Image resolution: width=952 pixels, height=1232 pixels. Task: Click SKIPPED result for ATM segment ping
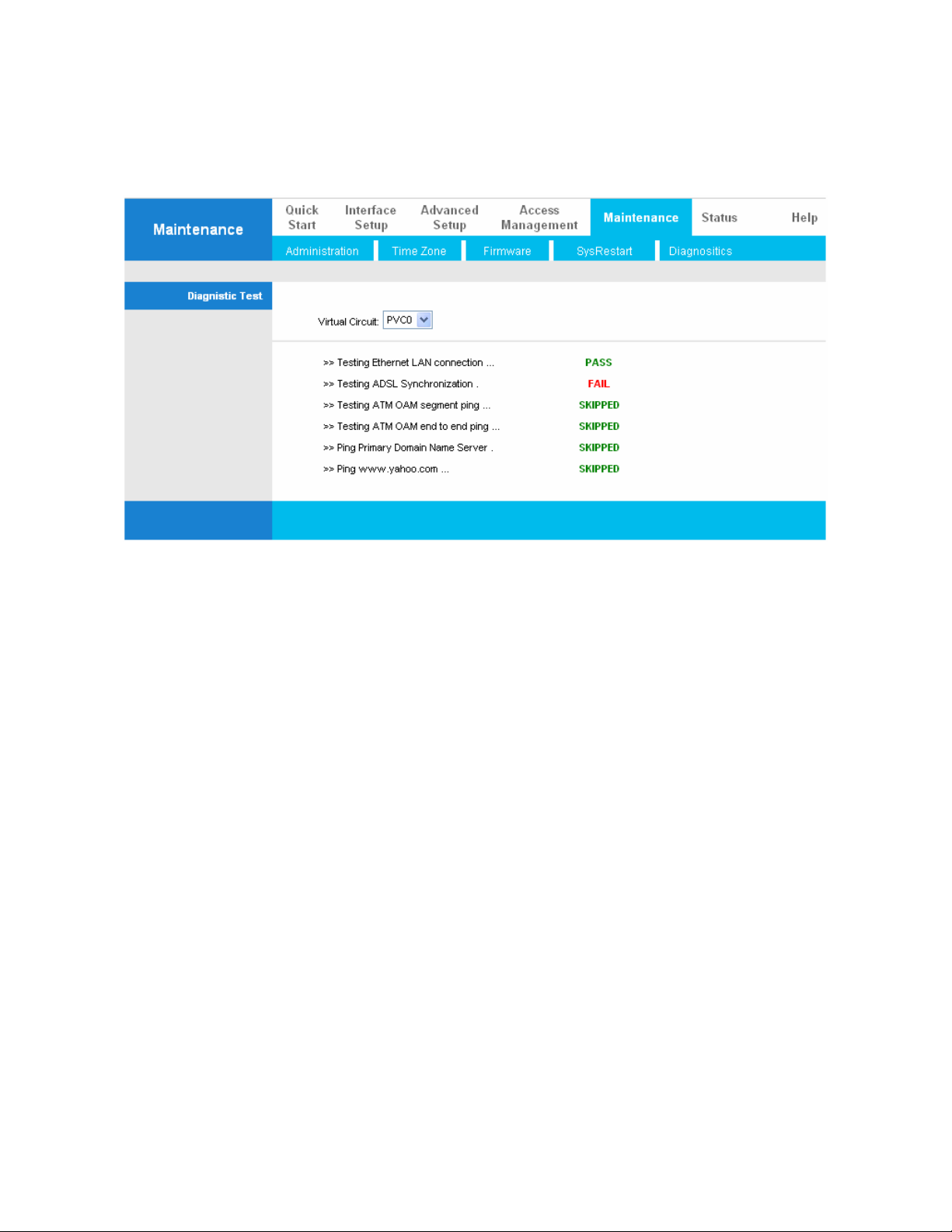pos(599,405)
